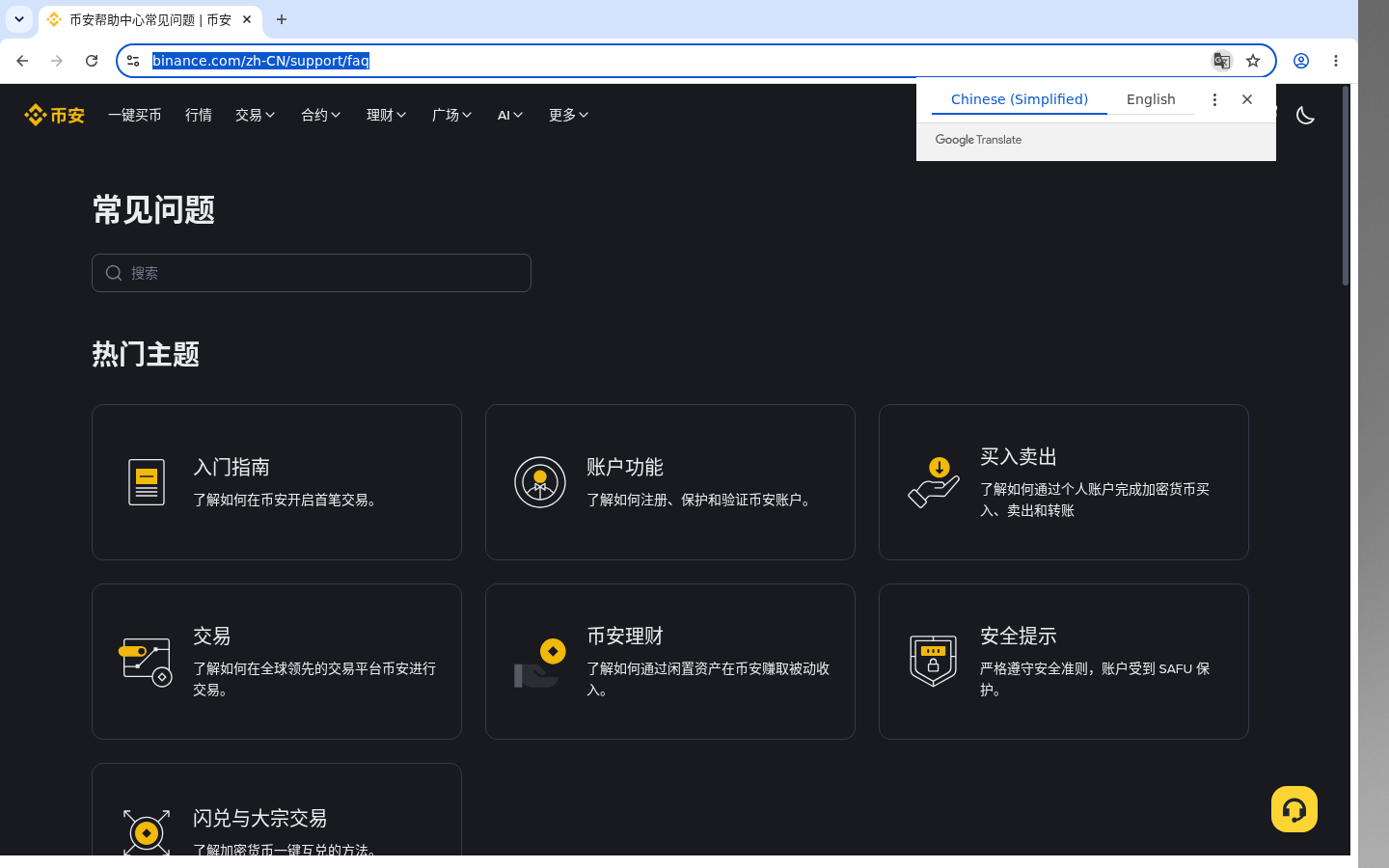Open the Chrome profile icon

coord(1301,61)
